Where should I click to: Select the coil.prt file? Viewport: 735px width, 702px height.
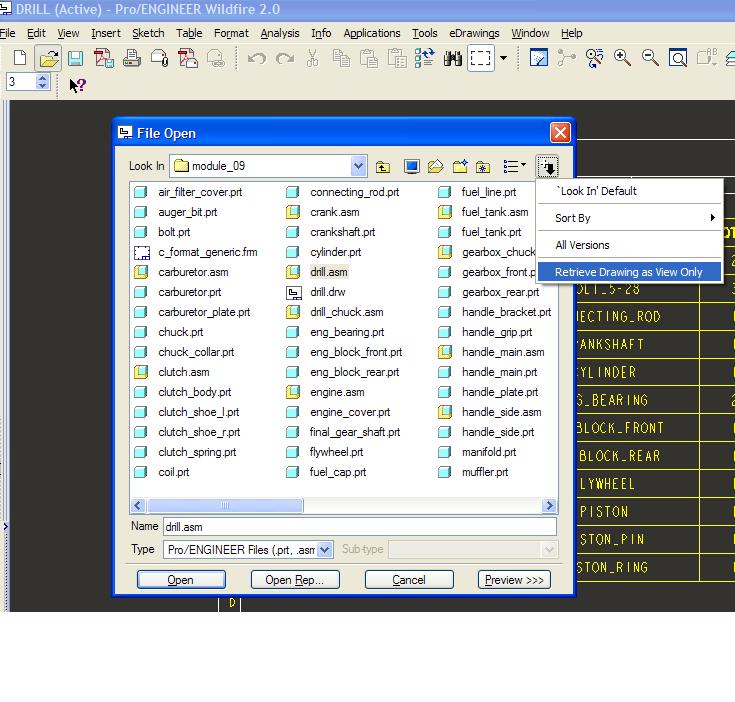(x=161, y=472)
